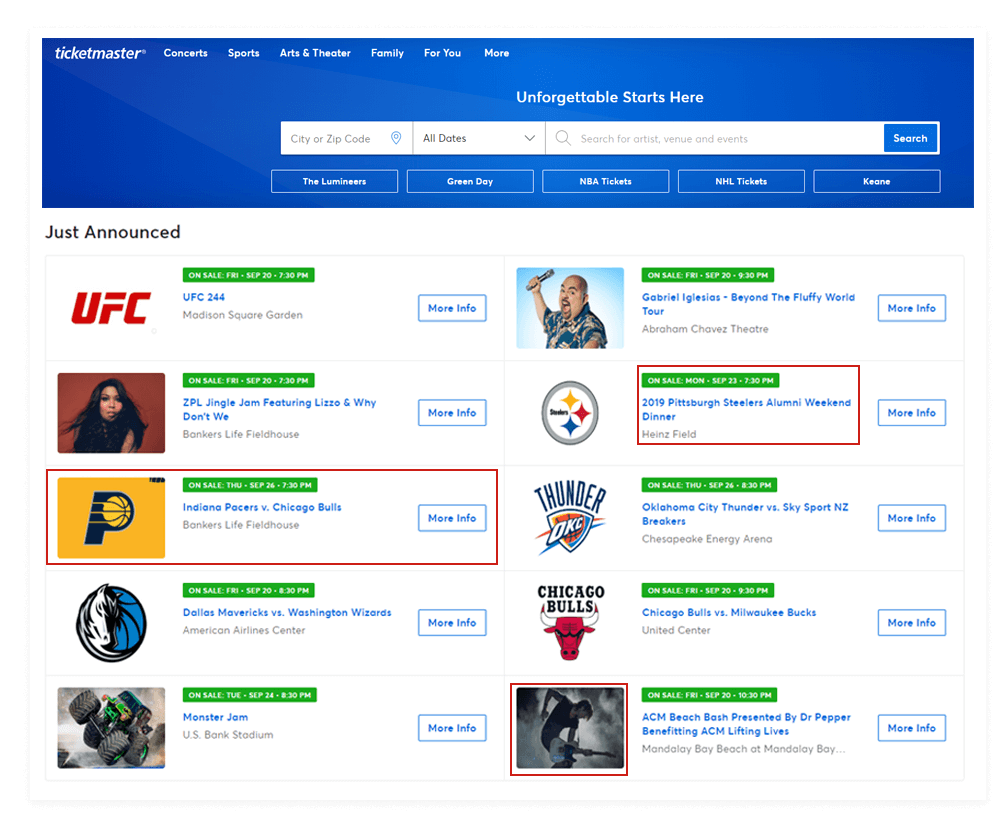Open ACM Beach Bash Presented By Dr Pepper link
The image size is (1007, 831).
pyautogui.click(x=746, y=724)
